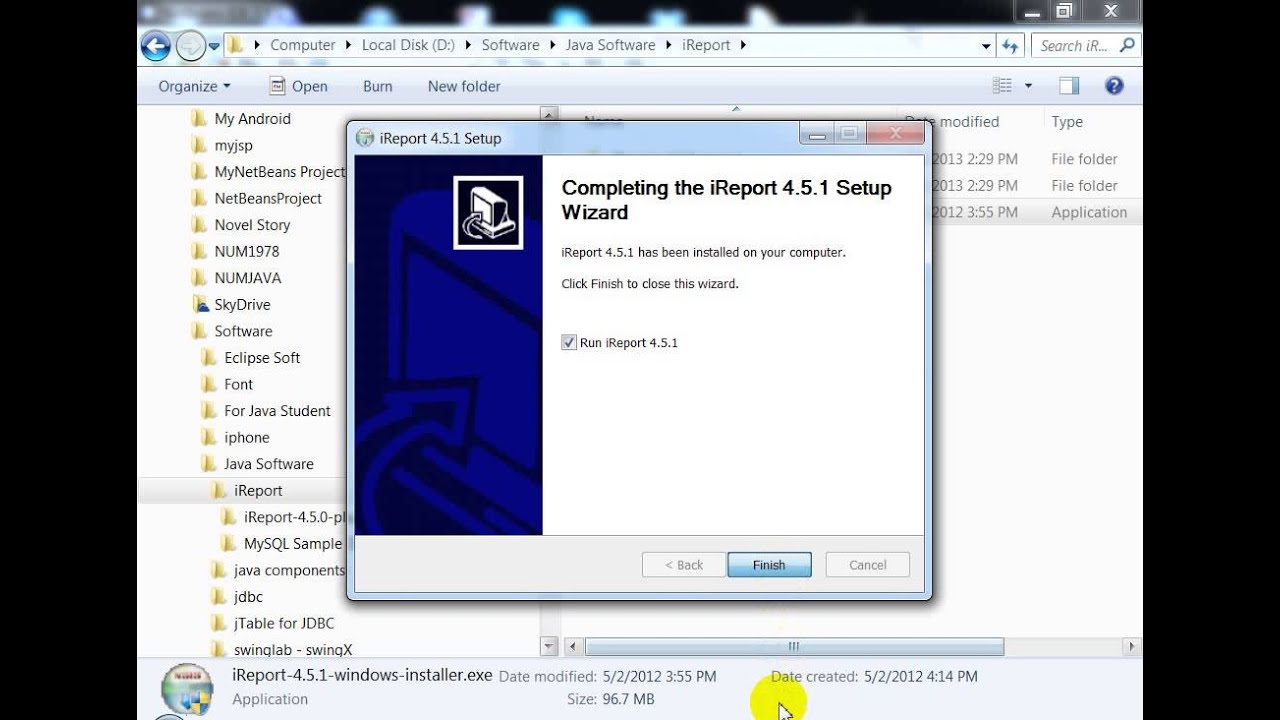Click Burn in the Explorer toolbar
1280x720 pixels.
(x=377, y=86)
